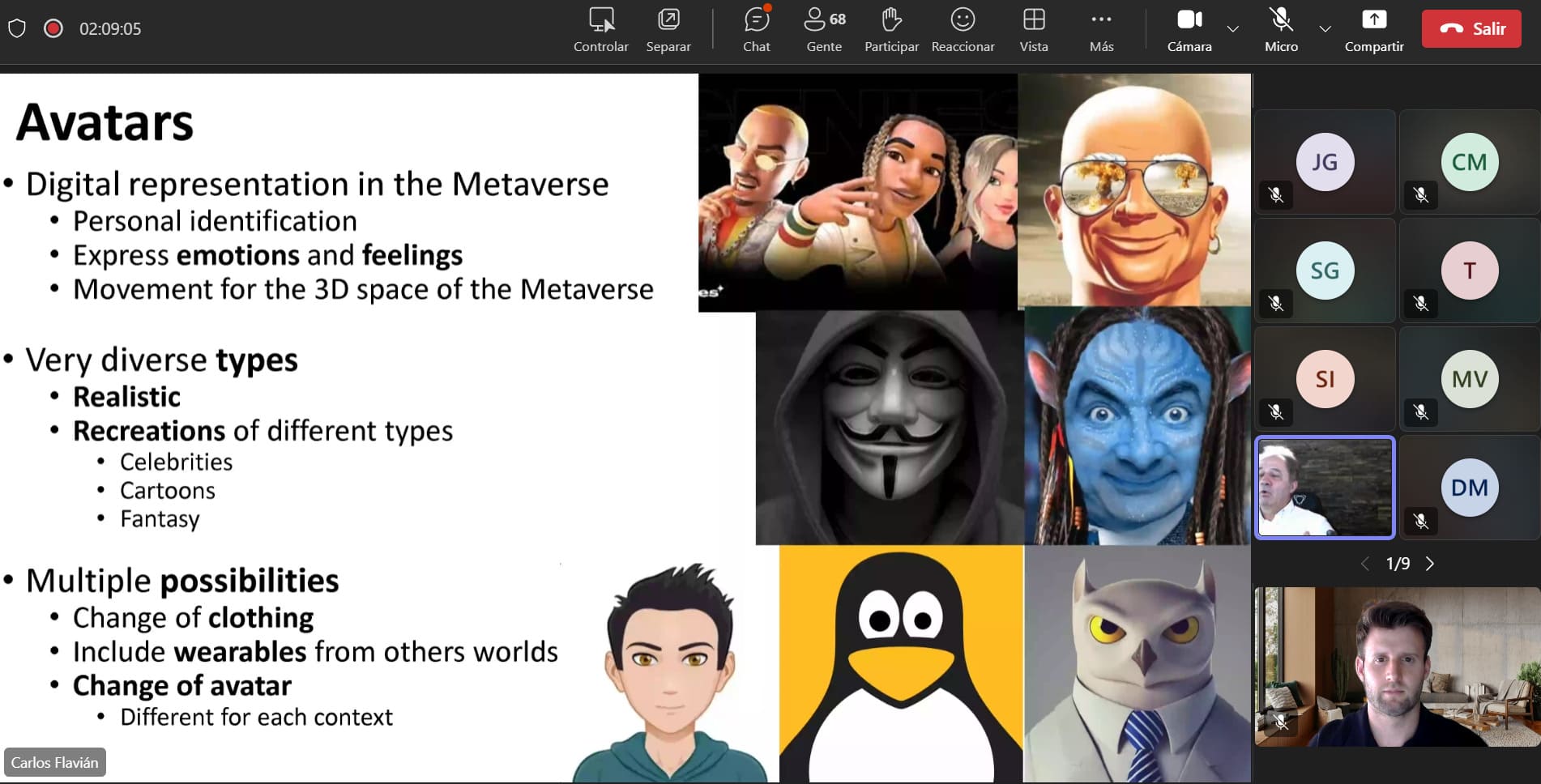Raise hand with Participar
Viewport: 1541px width, 784px height.
891,30
